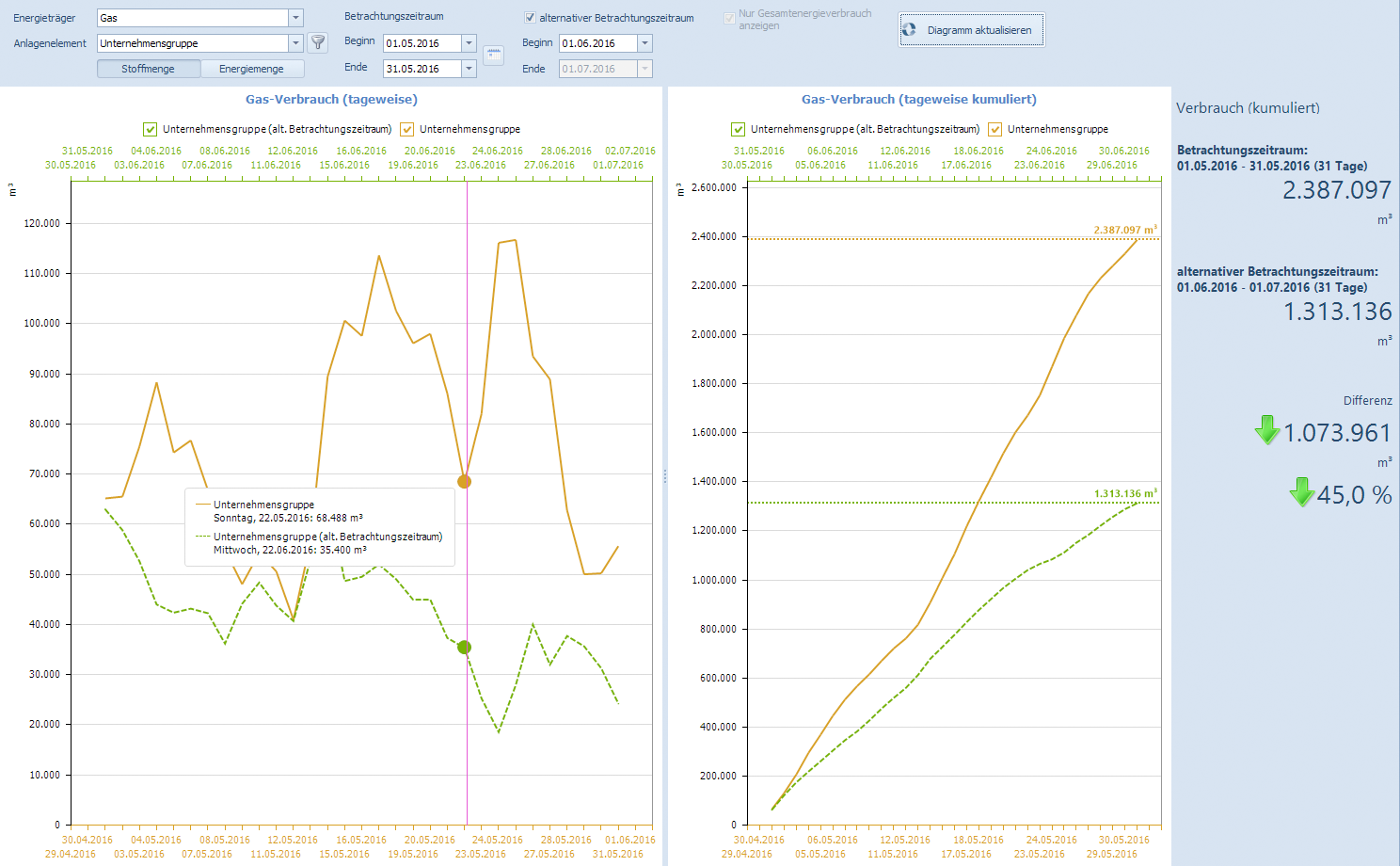Screen dimensions: 1400x866
Task: Open date picker for alternative Beginn 01.06.2016
Action: (644, 43)
